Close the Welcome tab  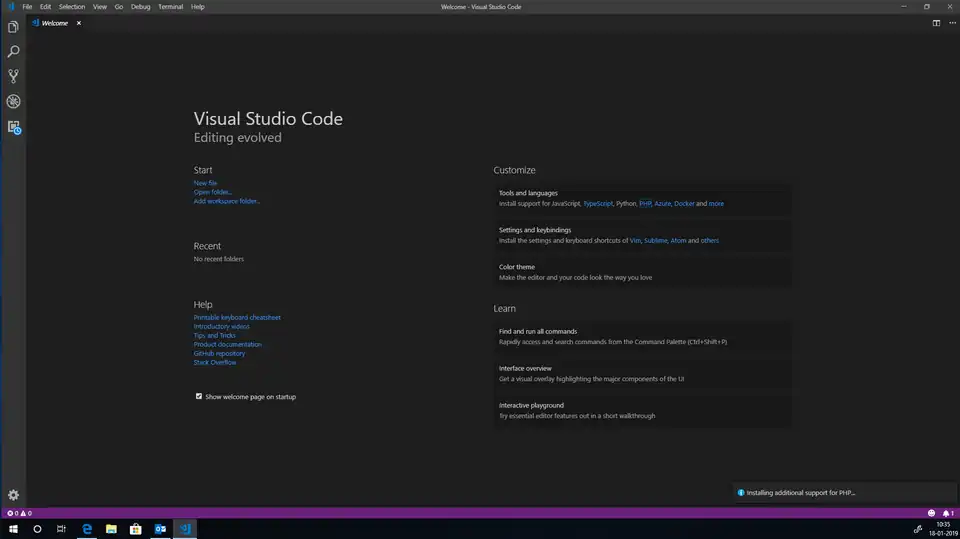[79, 23]
